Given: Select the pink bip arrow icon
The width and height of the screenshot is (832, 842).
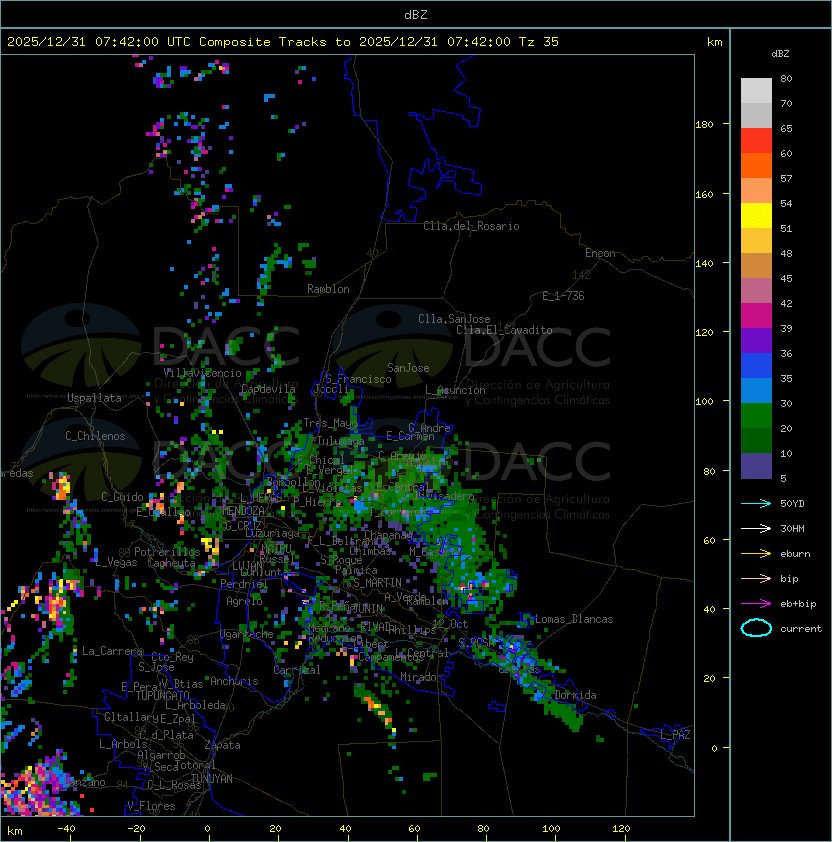Looking at the screenshot, I should 756,578.
